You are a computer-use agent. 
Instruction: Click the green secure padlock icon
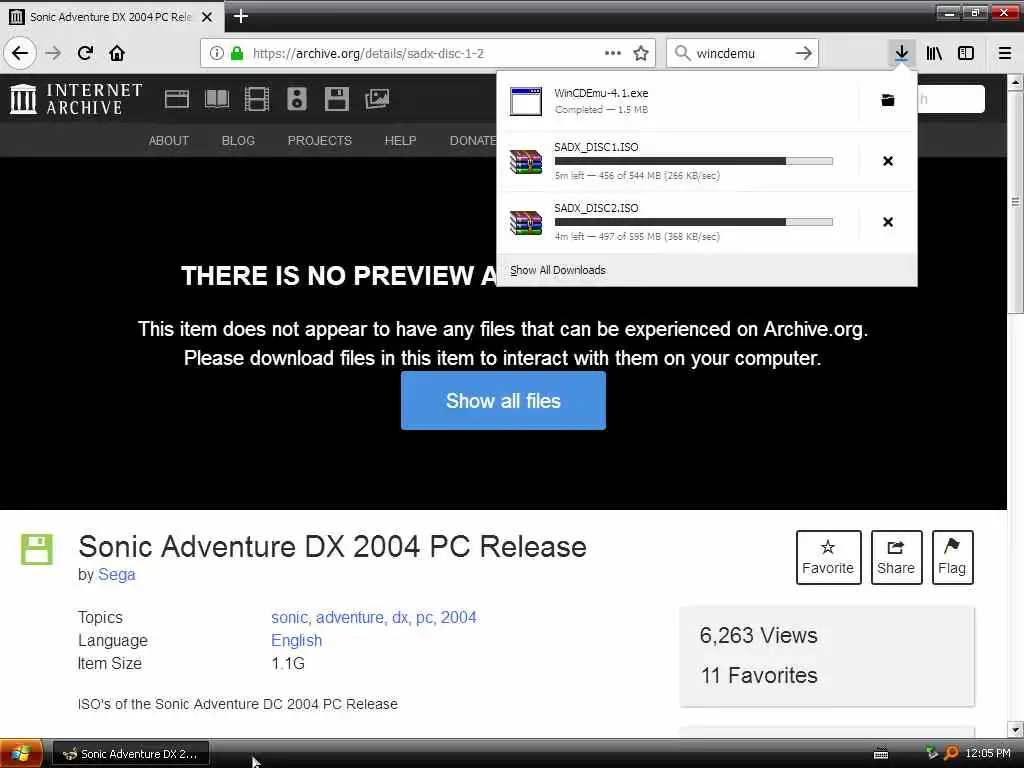click(237, 54)
